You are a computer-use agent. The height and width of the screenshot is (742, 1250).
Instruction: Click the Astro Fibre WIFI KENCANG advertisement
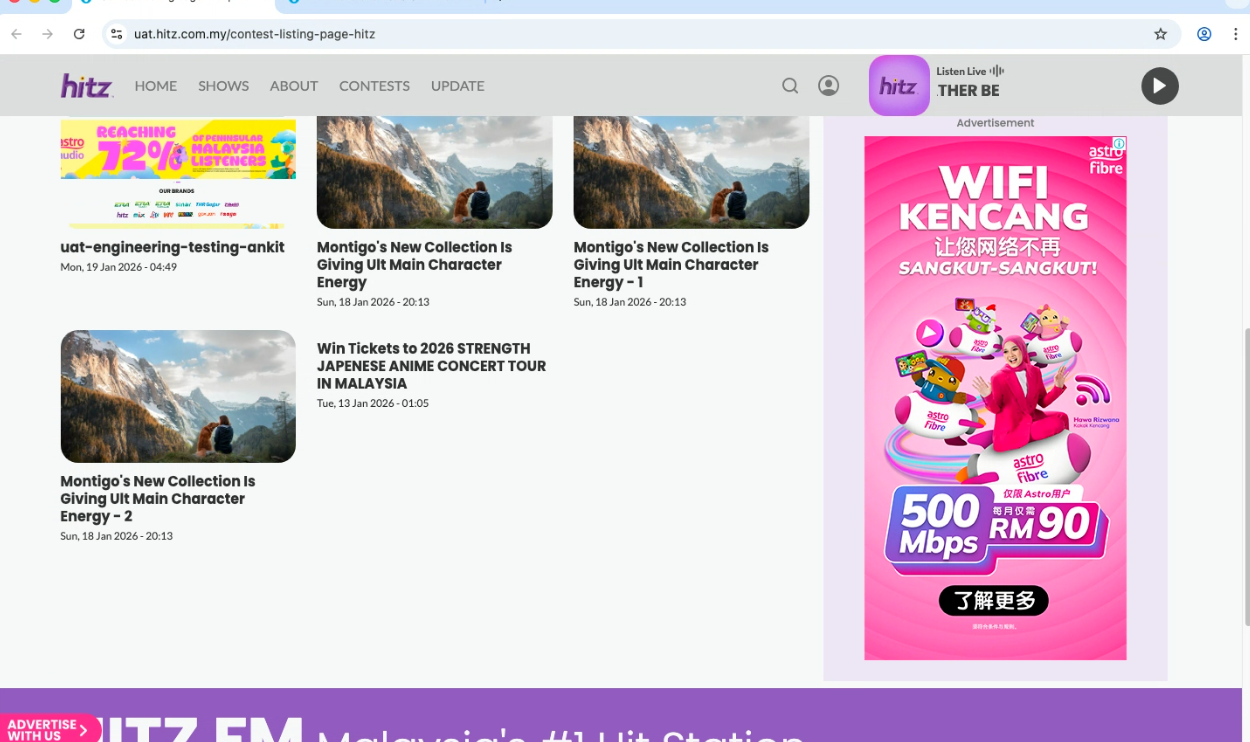tap(995, 398)
